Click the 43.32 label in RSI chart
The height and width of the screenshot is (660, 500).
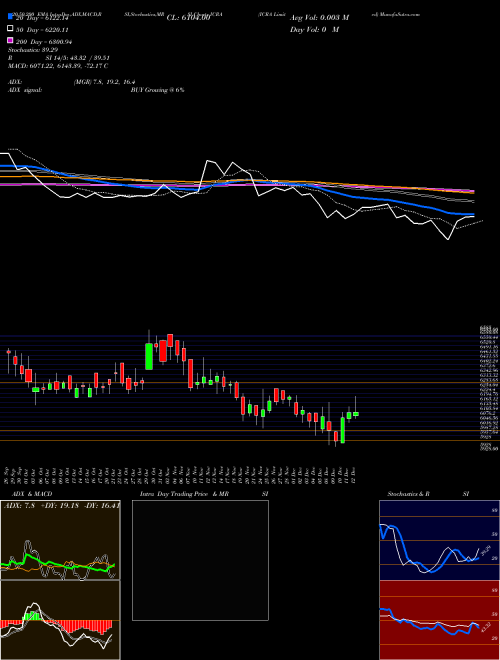pyautogui.click(x=485, y=627)
